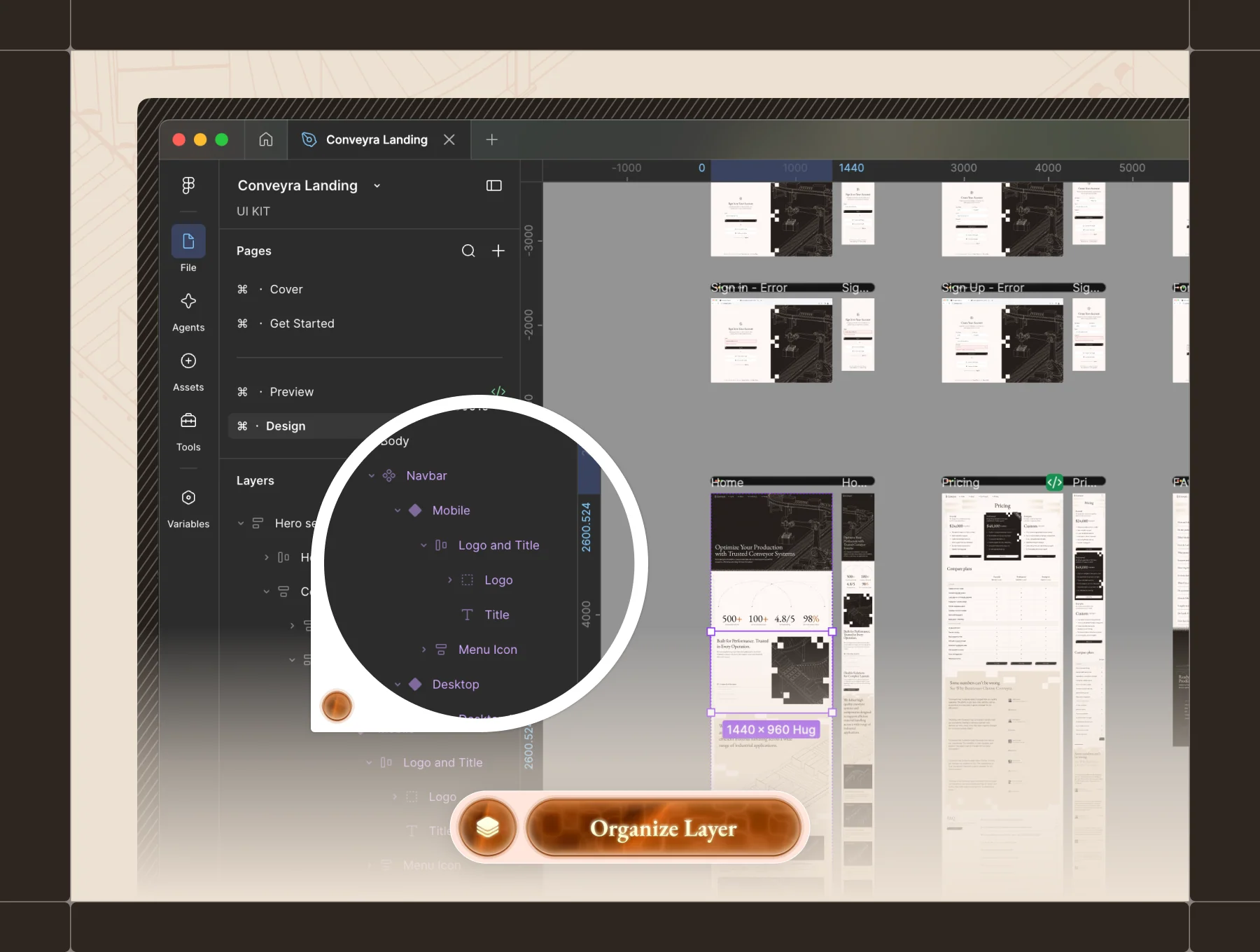Screen dimensions: 1260x952
Task: Select the Menu Icon layer
Action: point(488,650)
